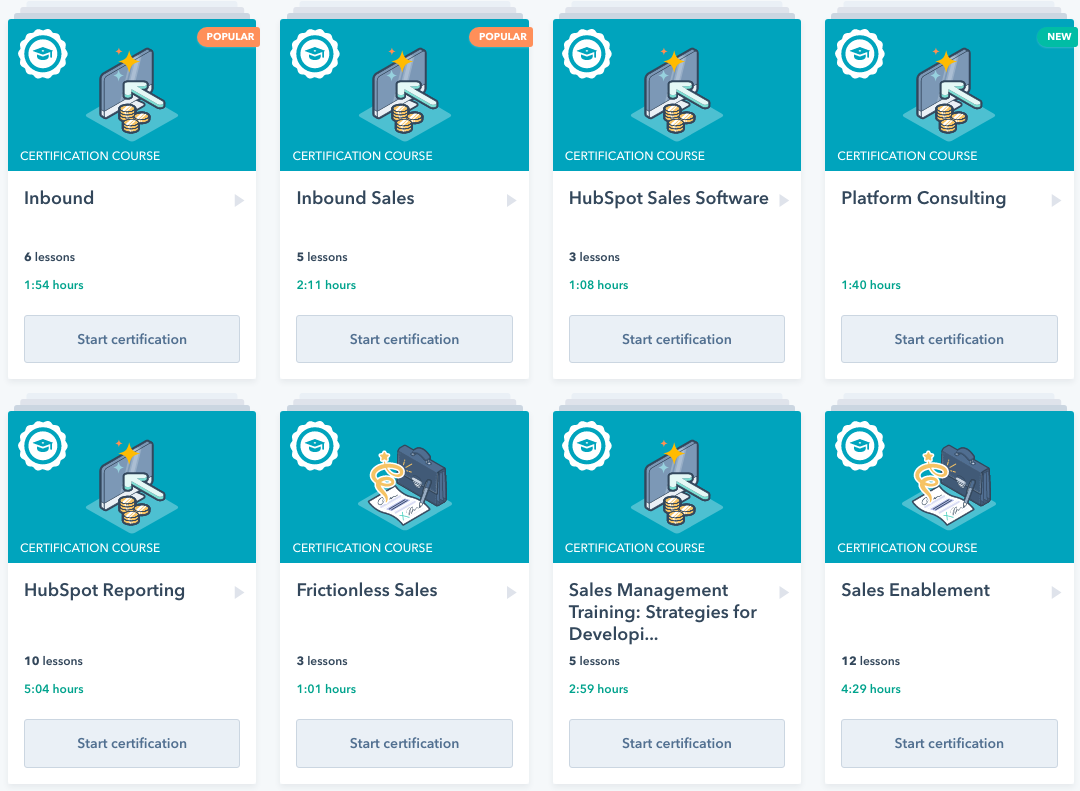Screen dimensions: 1080x791
Task: Open the HubSpot Sales Software course title
Action: pyautogui.click(x=668, y=198)
